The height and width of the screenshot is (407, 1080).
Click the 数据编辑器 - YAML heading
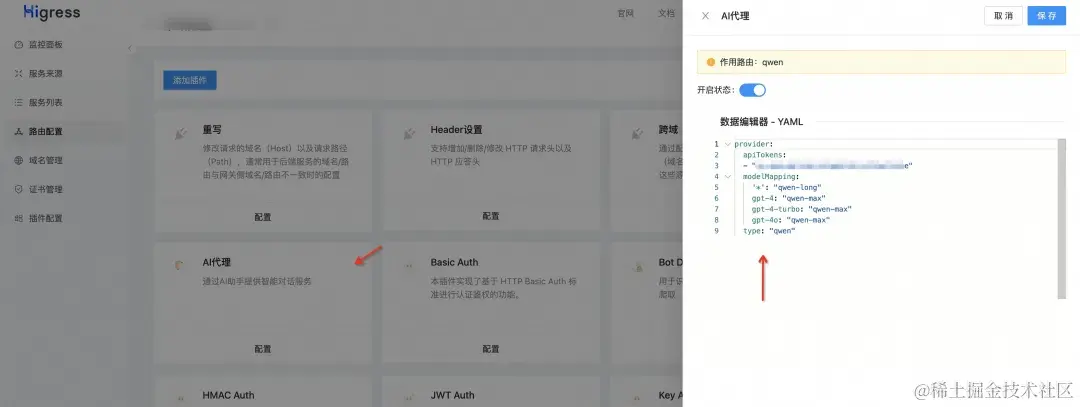point(761,122)
